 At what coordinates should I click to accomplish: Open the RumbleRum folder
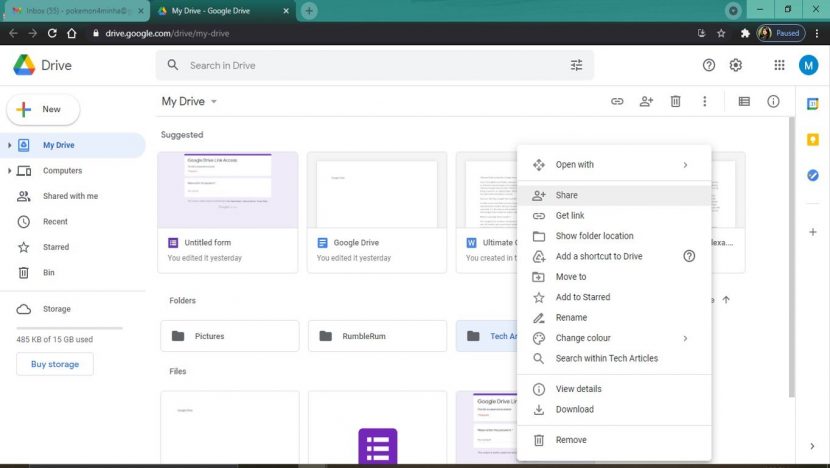377,336
